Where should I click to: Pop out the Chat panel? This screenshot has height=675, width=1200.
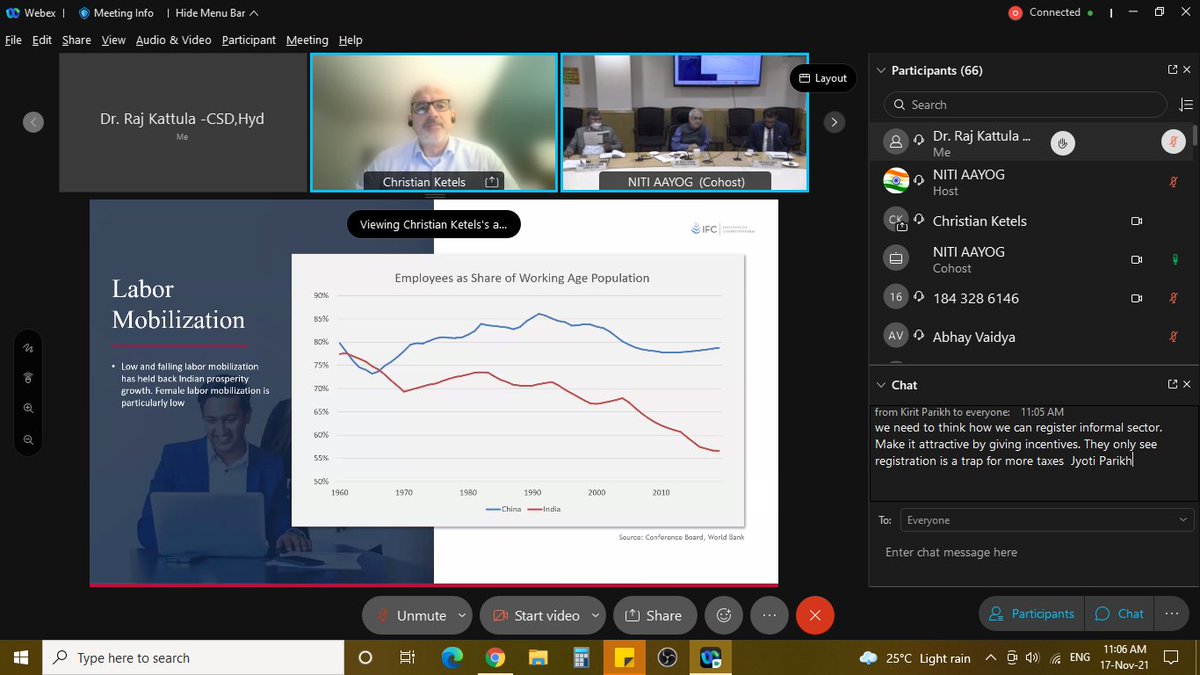coord(1172,384)
